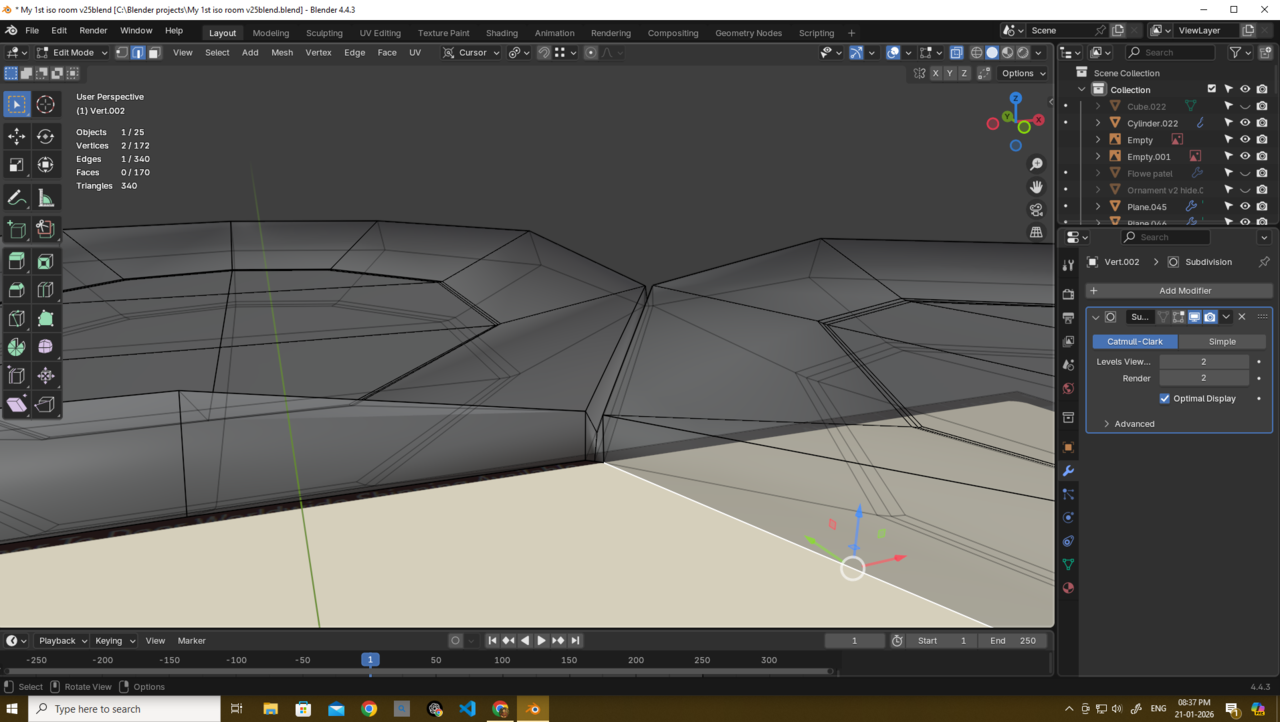Open the Edit Mode dropdown

(x=70, y=52)
